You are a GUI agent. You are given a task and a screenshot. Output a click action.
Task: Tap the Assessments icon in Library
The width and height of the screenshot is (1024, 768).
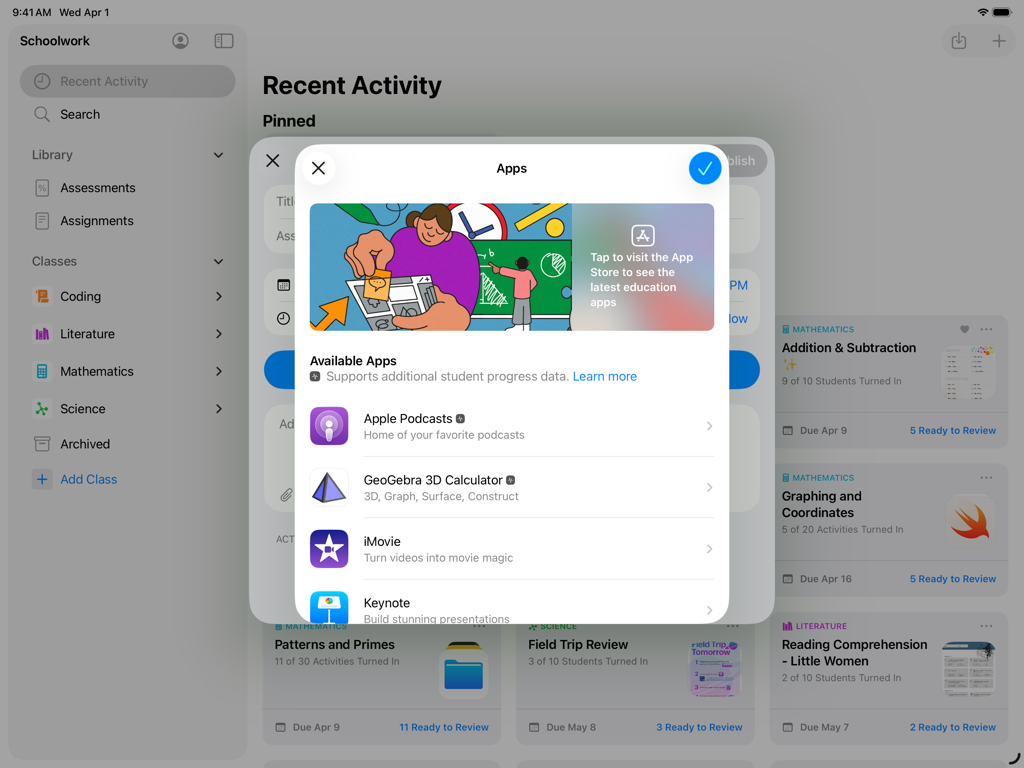(42, 187)
